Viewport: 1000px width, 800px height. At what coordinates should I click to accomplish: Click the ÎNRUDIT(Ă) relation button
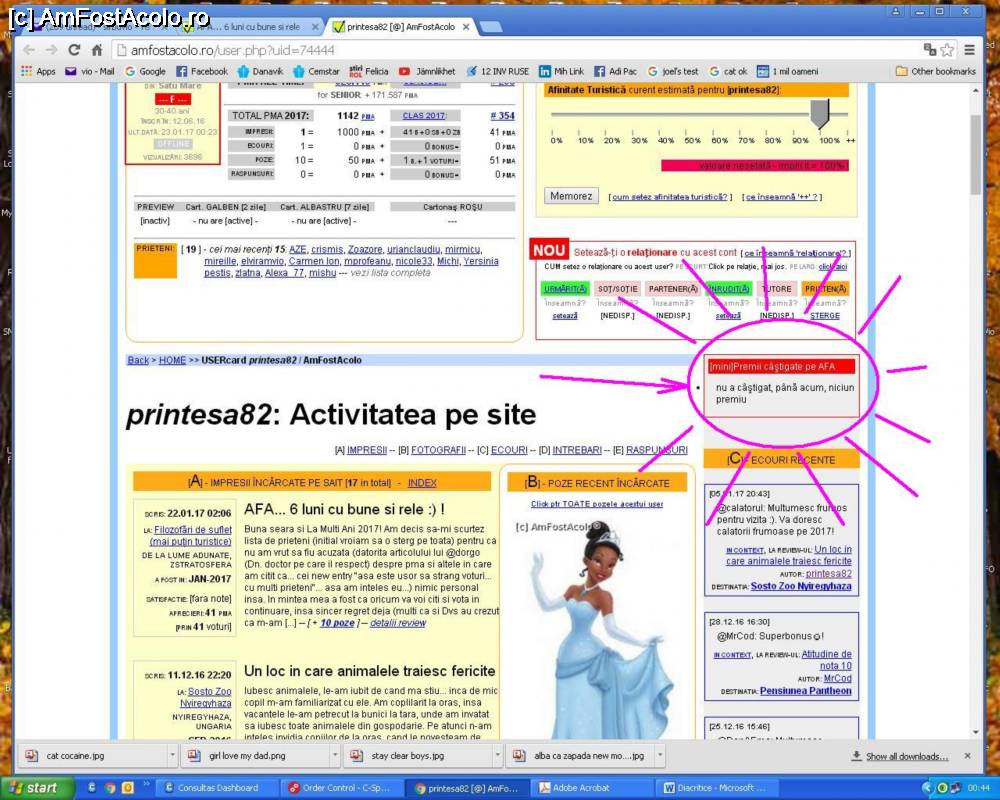point(728,289)
